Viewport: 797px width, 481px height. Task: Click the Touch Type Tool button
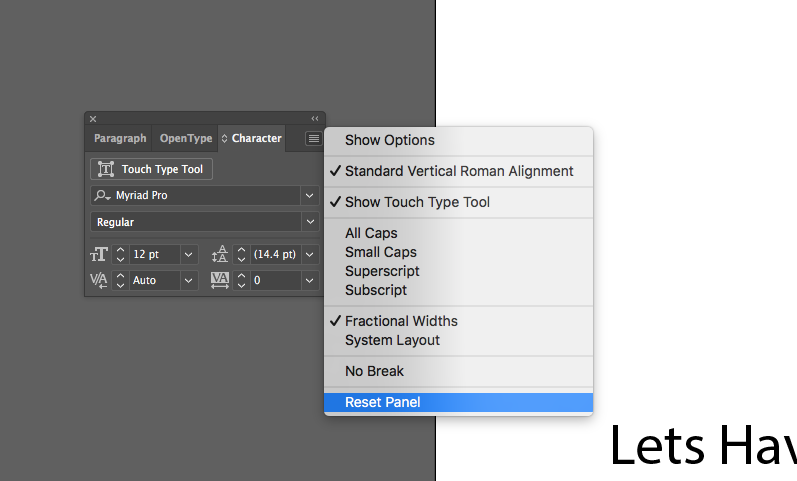click(151, 169)
